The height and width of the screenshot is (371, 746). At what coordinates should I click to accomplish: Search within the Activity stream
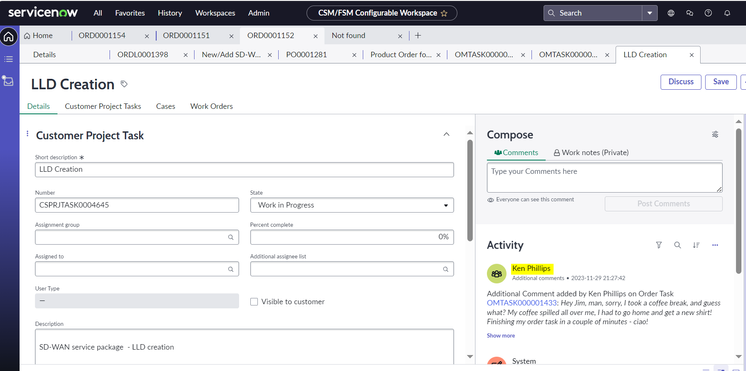(x=677, y=245)
